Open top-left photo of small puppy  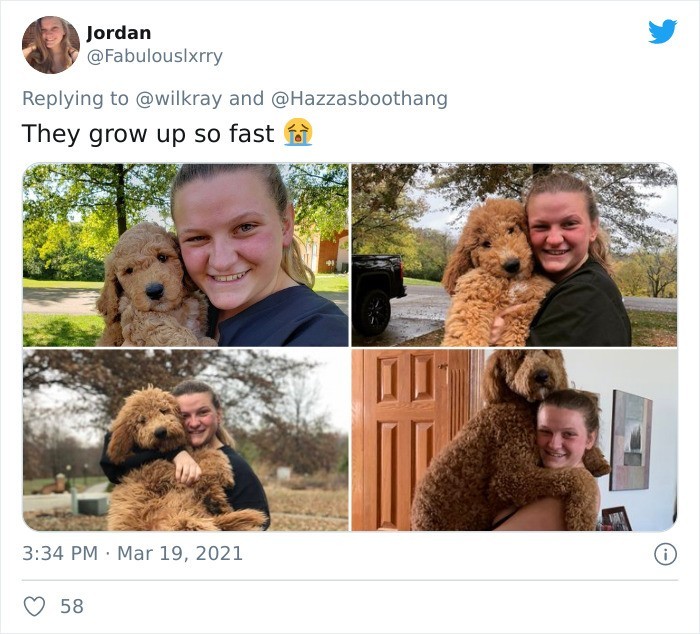point(186,255)
